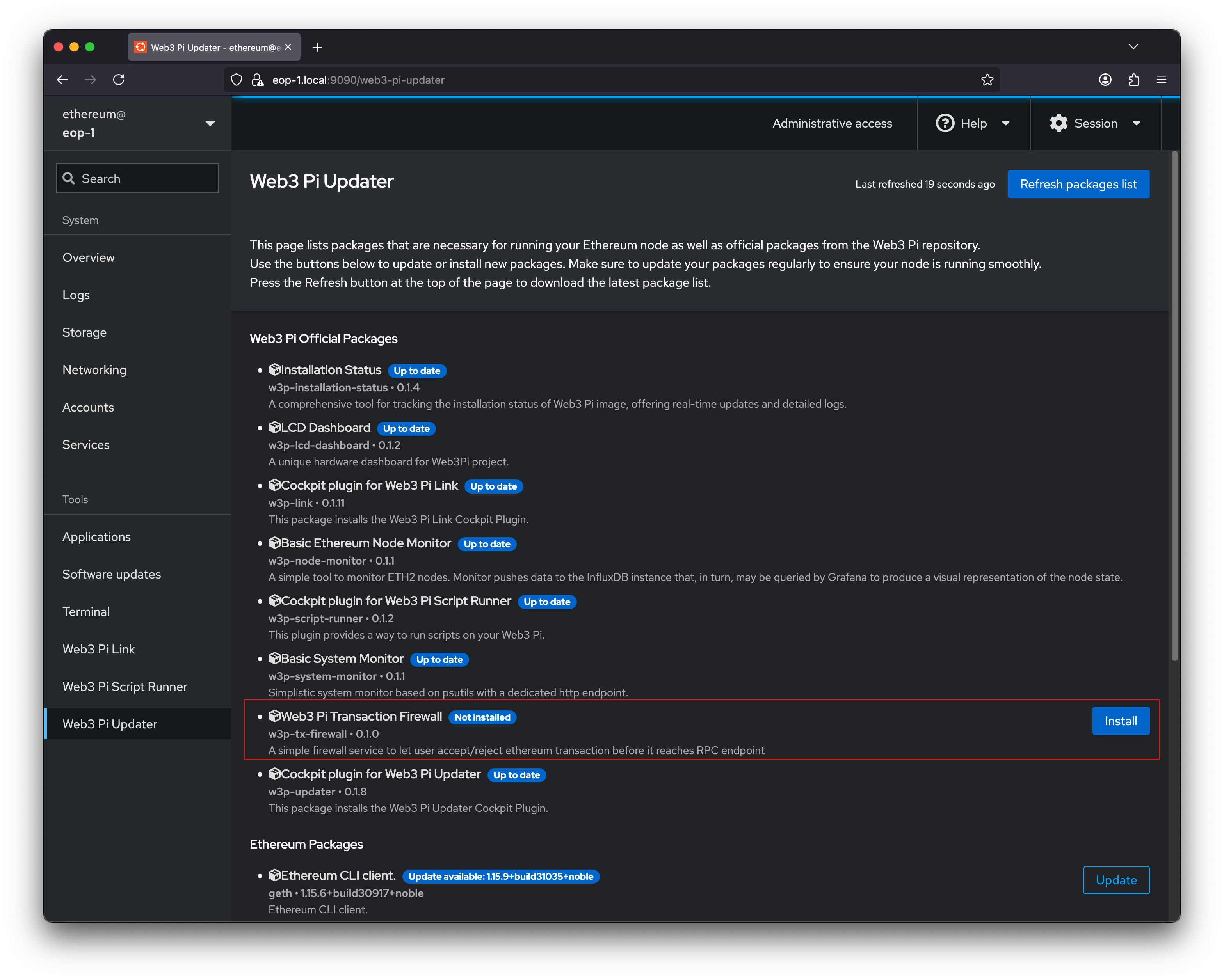Screen dimensions: 1224x980
Task: Click Up to date badge for Installation Status
Action: point(417,371)
